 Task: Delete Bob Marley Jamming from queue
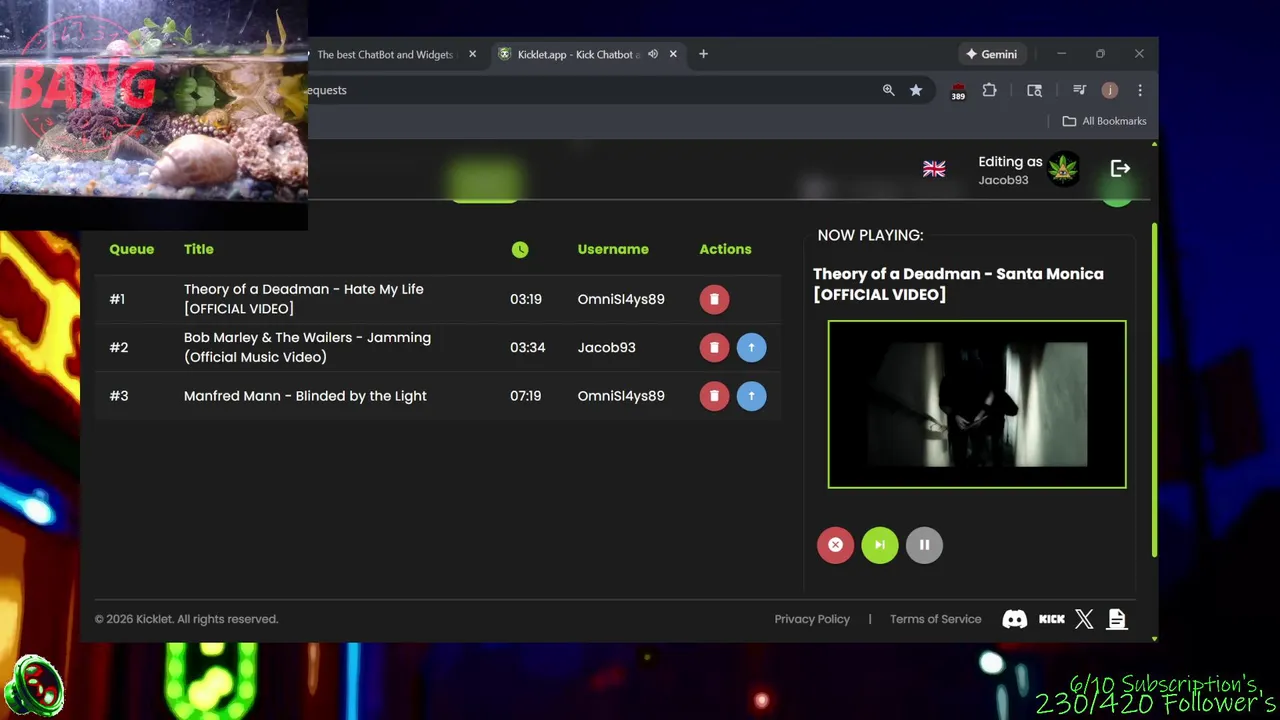pyautogui.click(x=714, y=347)
